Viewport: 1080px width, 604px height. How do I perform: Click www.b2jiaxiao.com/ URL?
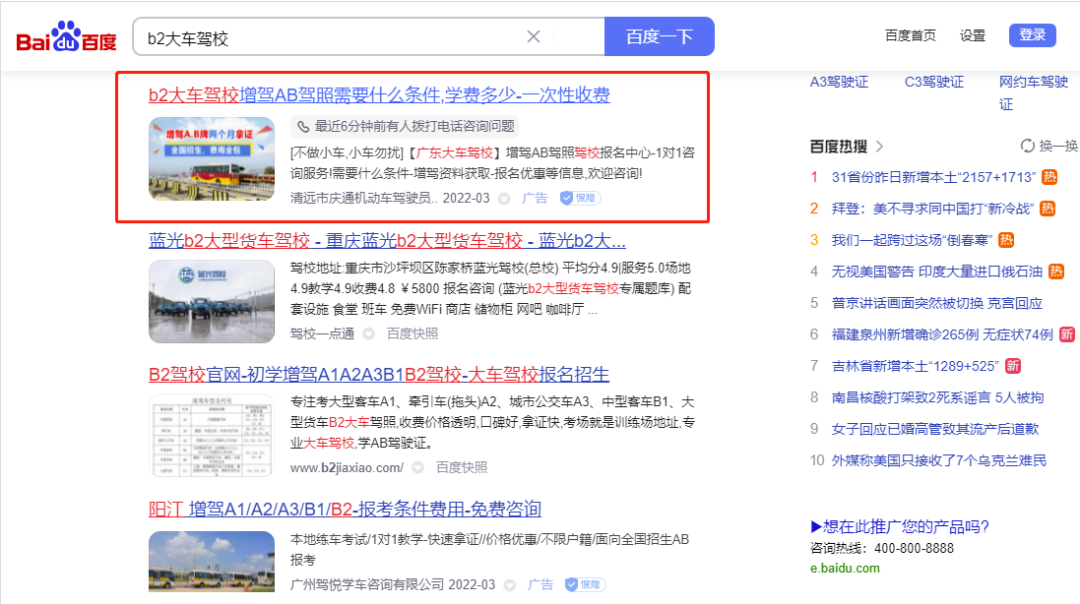[x=346, y=468]
